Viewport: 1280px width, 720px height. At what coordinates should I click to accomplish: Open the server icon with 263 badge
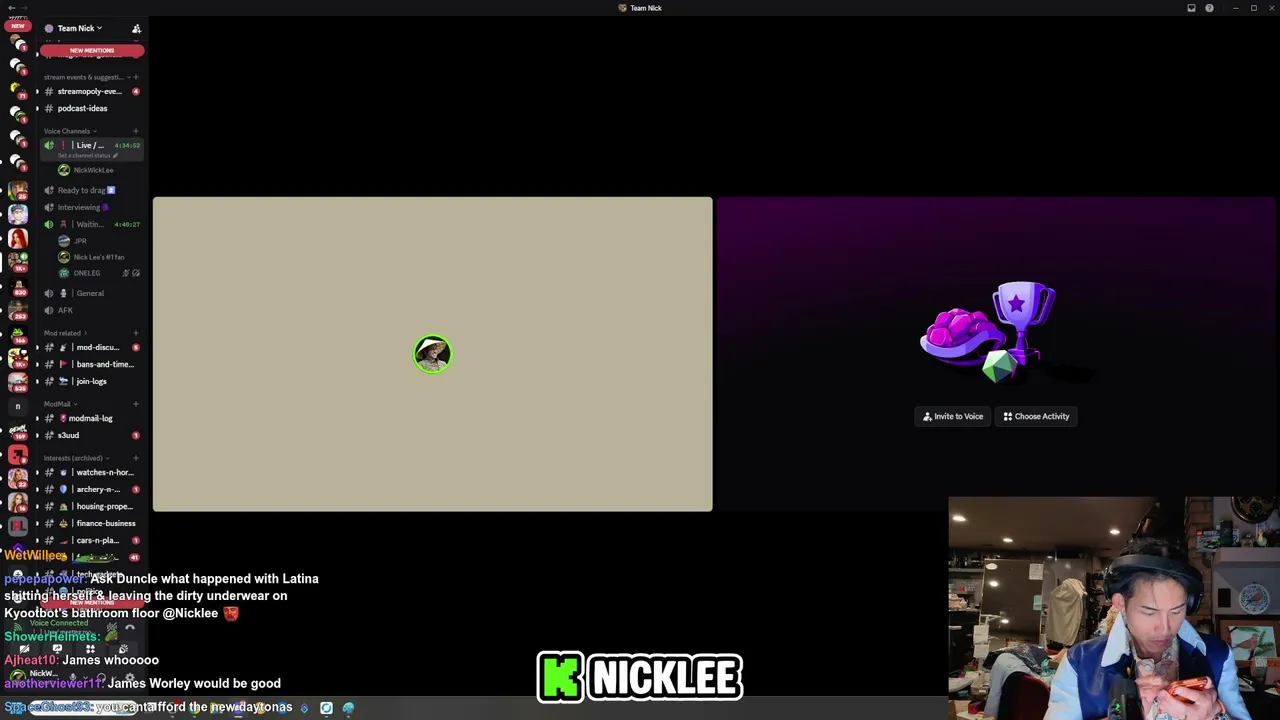[17, 311]
